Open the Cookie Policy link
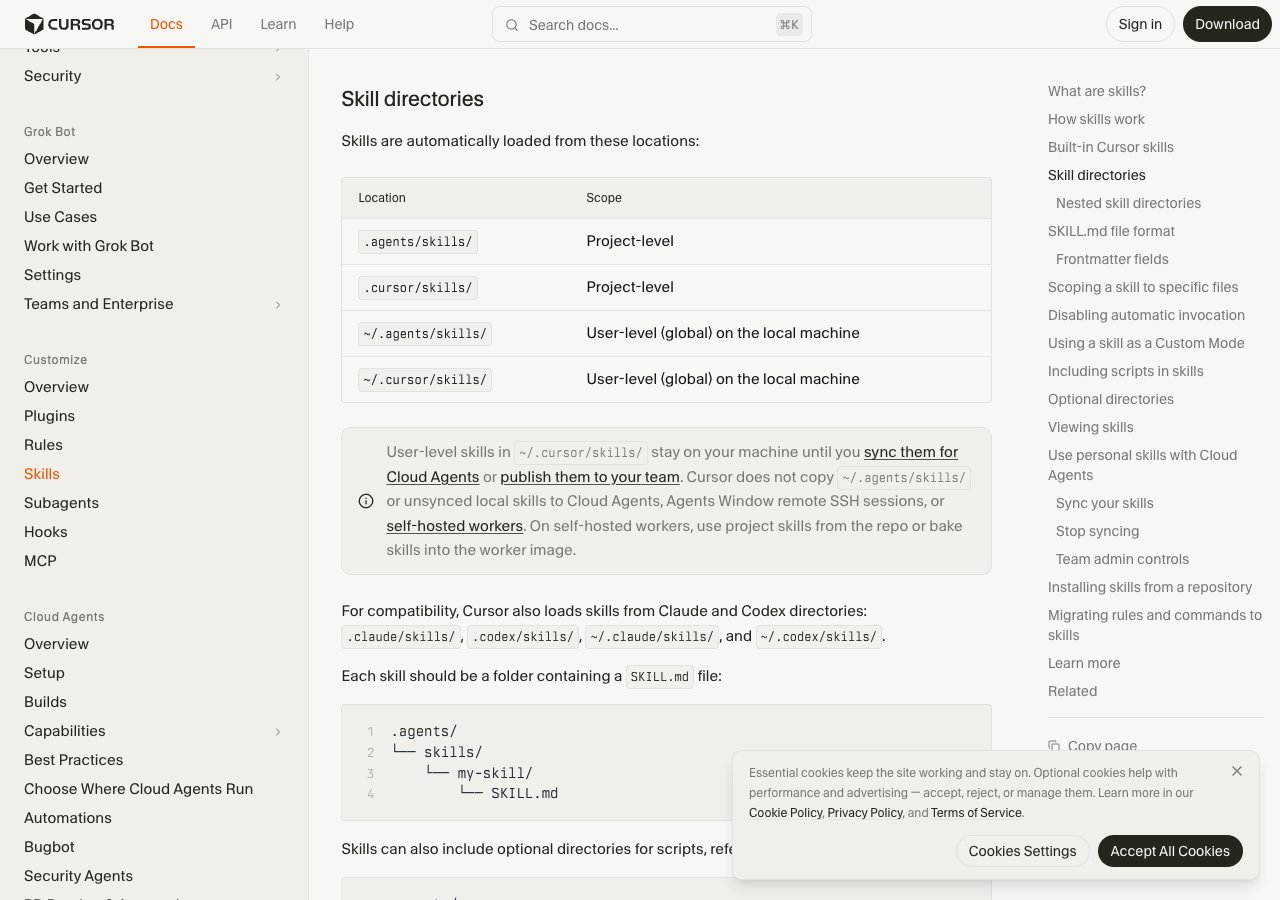This screenshot has height=900, width=1280. click(785, 813)
